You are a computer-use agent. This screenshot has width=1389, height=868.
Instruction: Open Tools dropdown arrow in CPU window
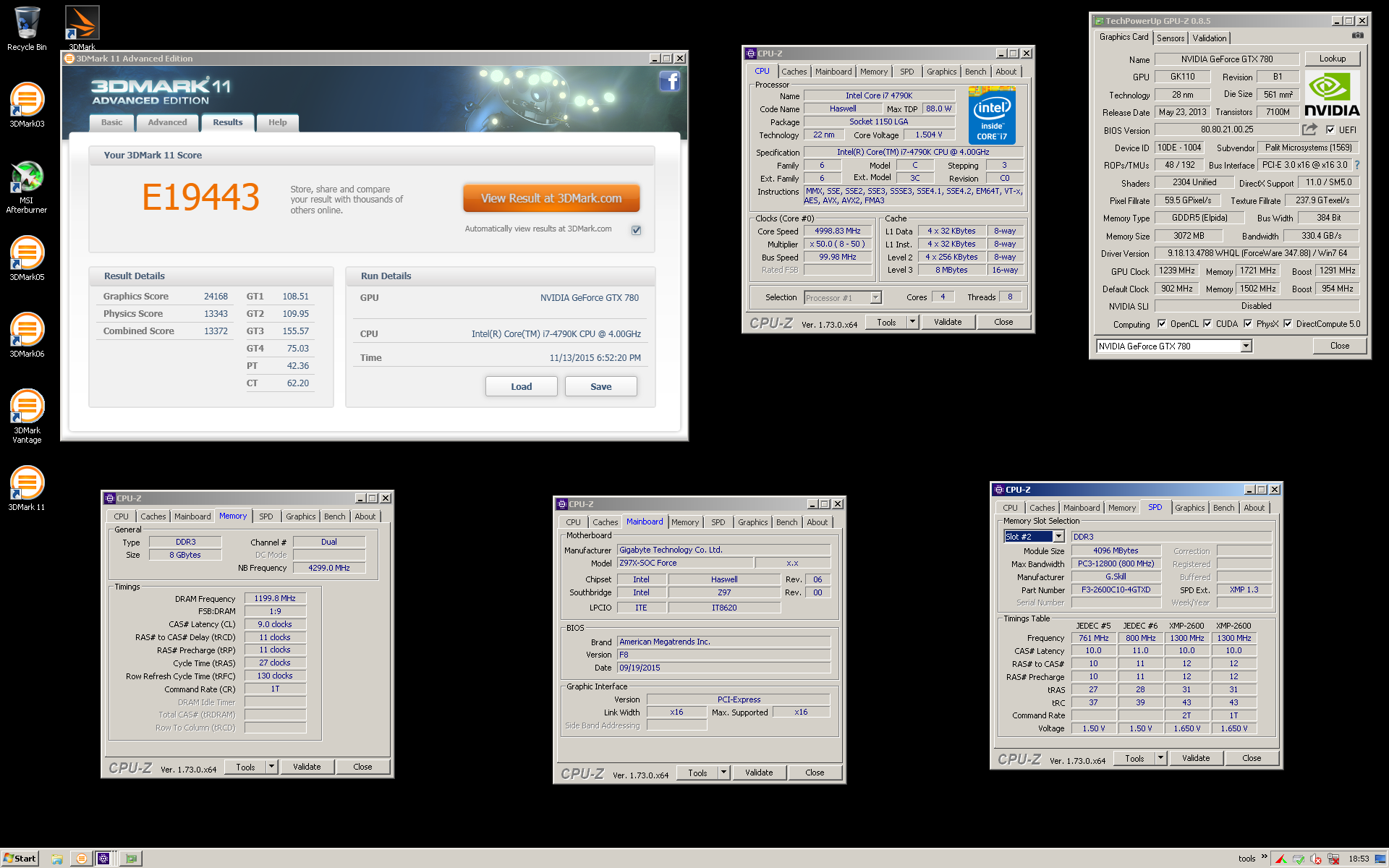click(x=912, y=322)
